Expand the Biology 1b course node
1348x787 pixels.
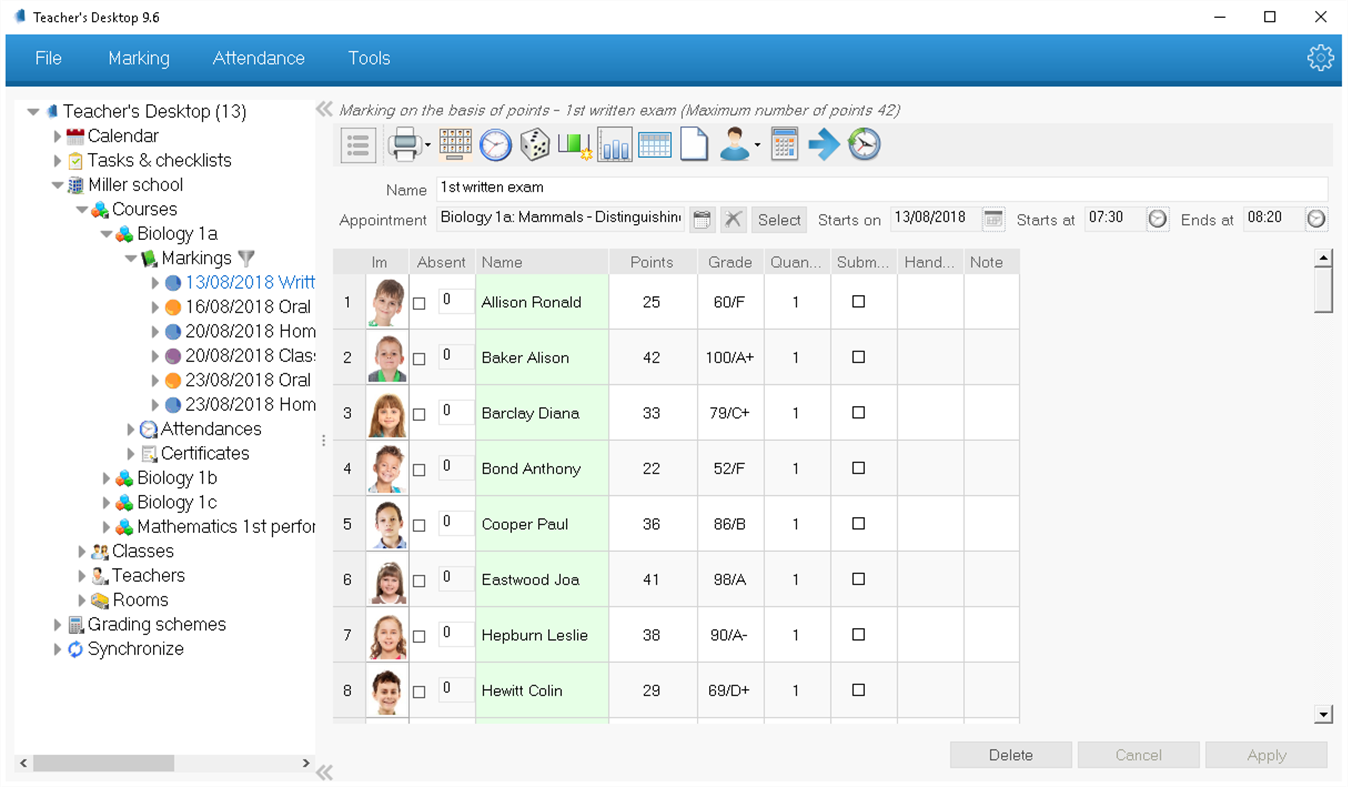(x=107, y=478)
